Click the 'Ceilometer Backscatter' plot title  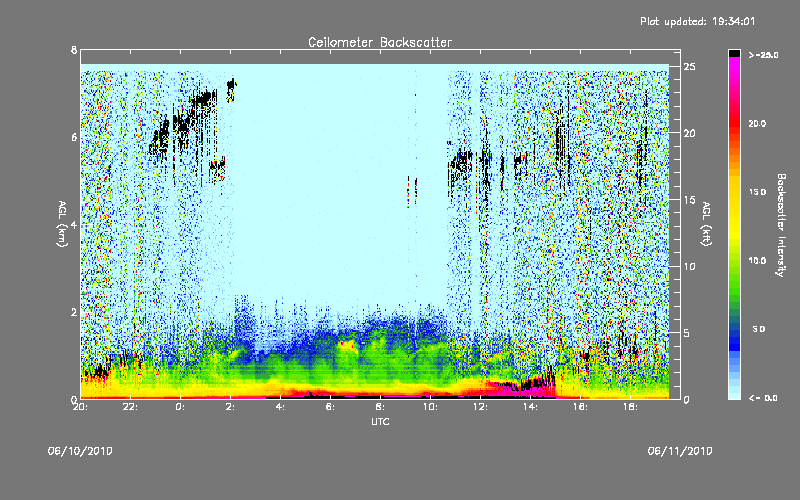[x=380, y=42]
